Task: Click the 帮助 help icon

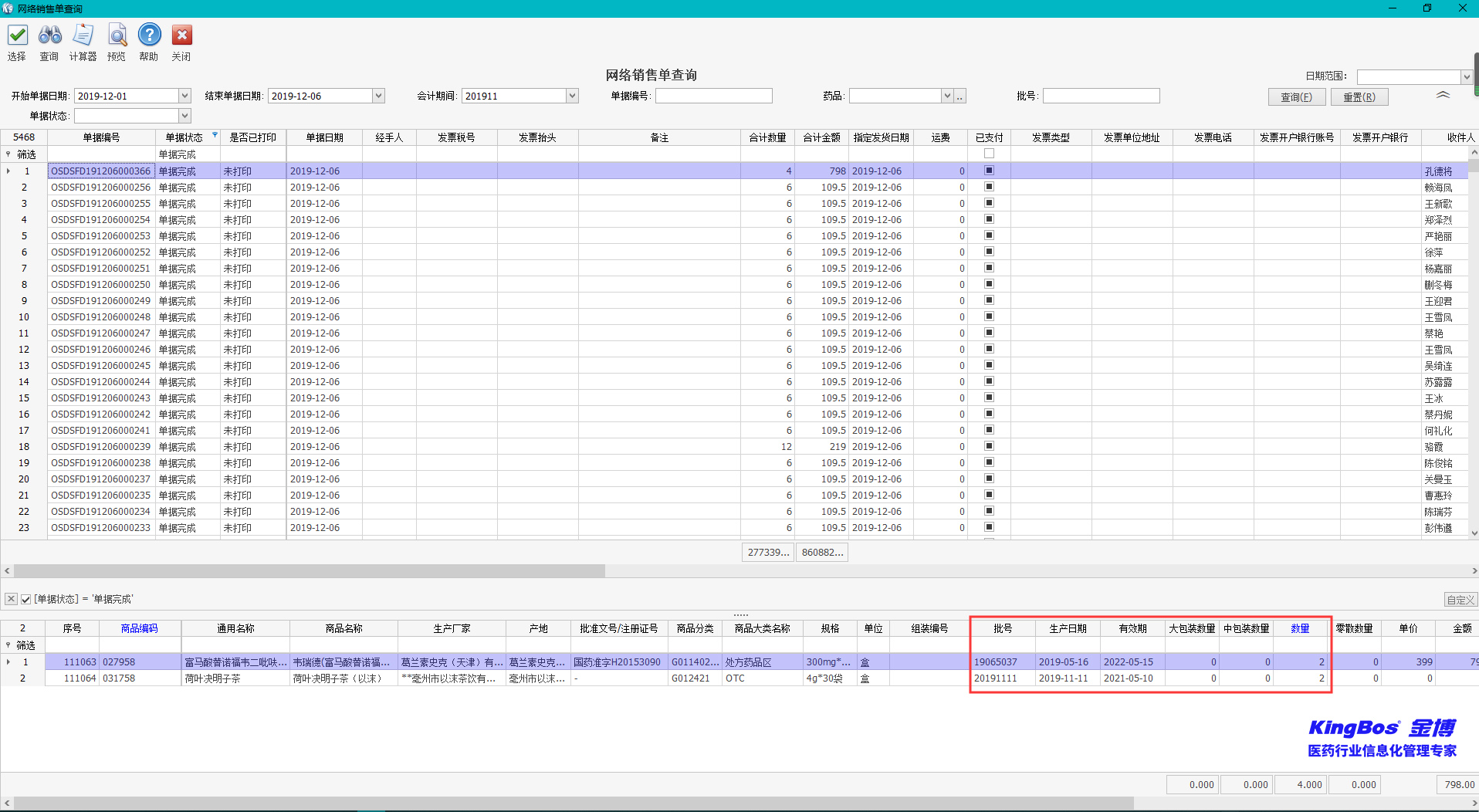Action: pyautogui.click(x=149, y=36)
